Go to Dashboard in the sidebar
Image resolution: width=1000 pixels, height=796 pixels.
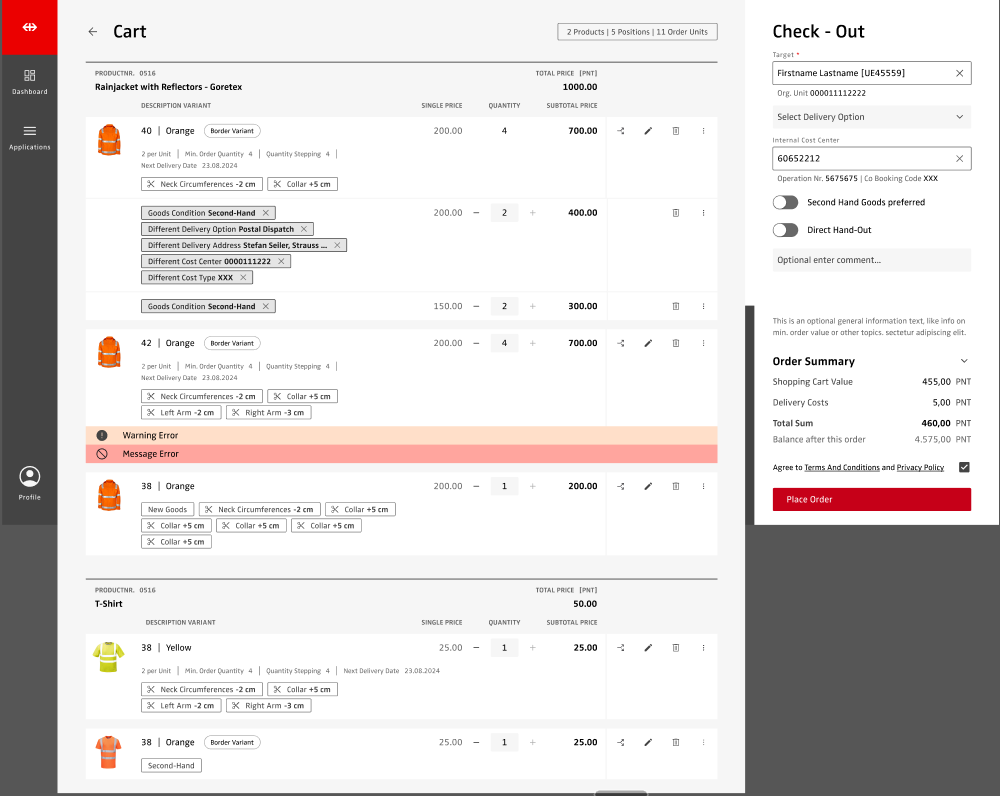[x=29, y=81]
